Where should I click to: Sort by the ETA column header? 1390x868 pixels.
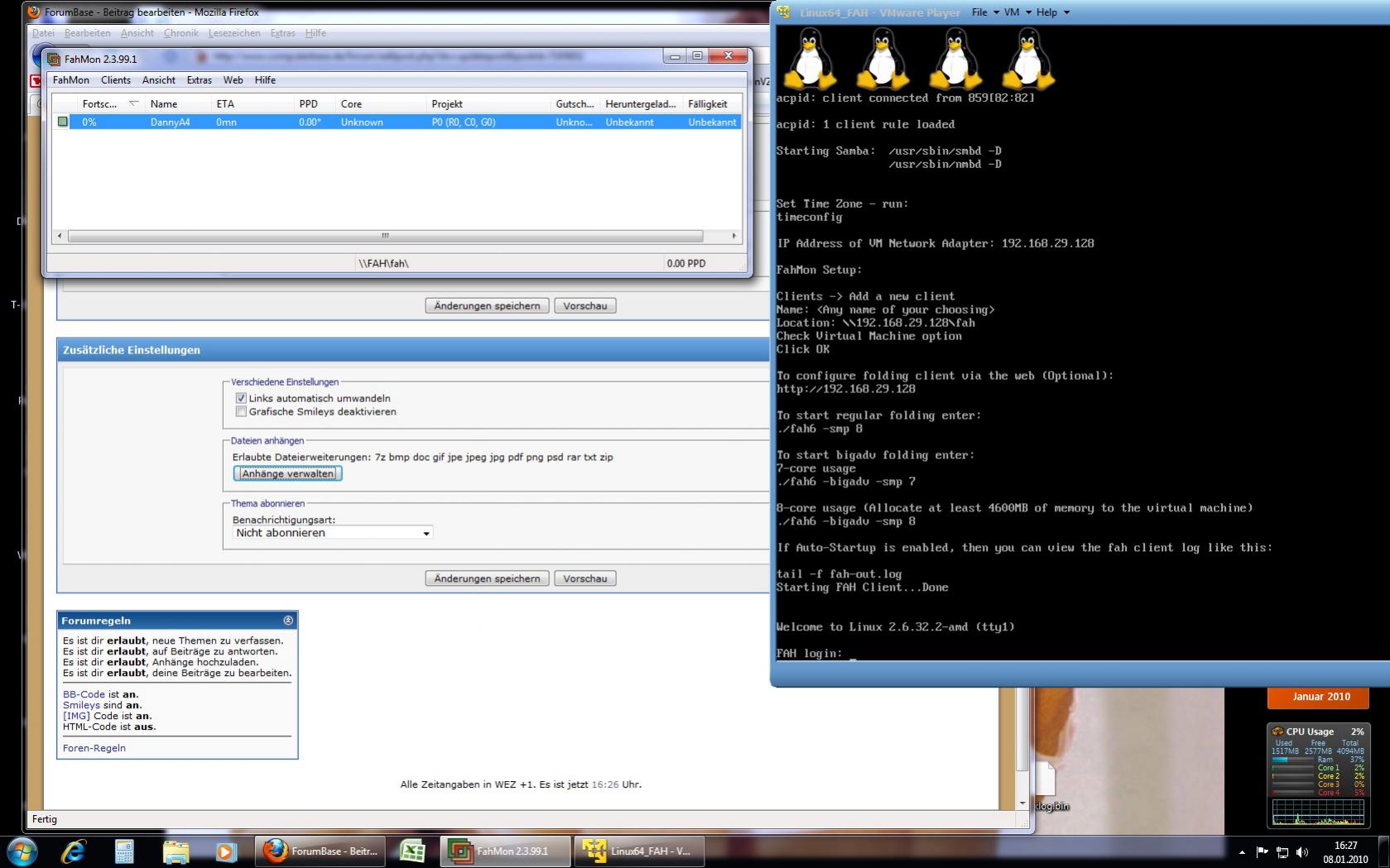[253, 103]
